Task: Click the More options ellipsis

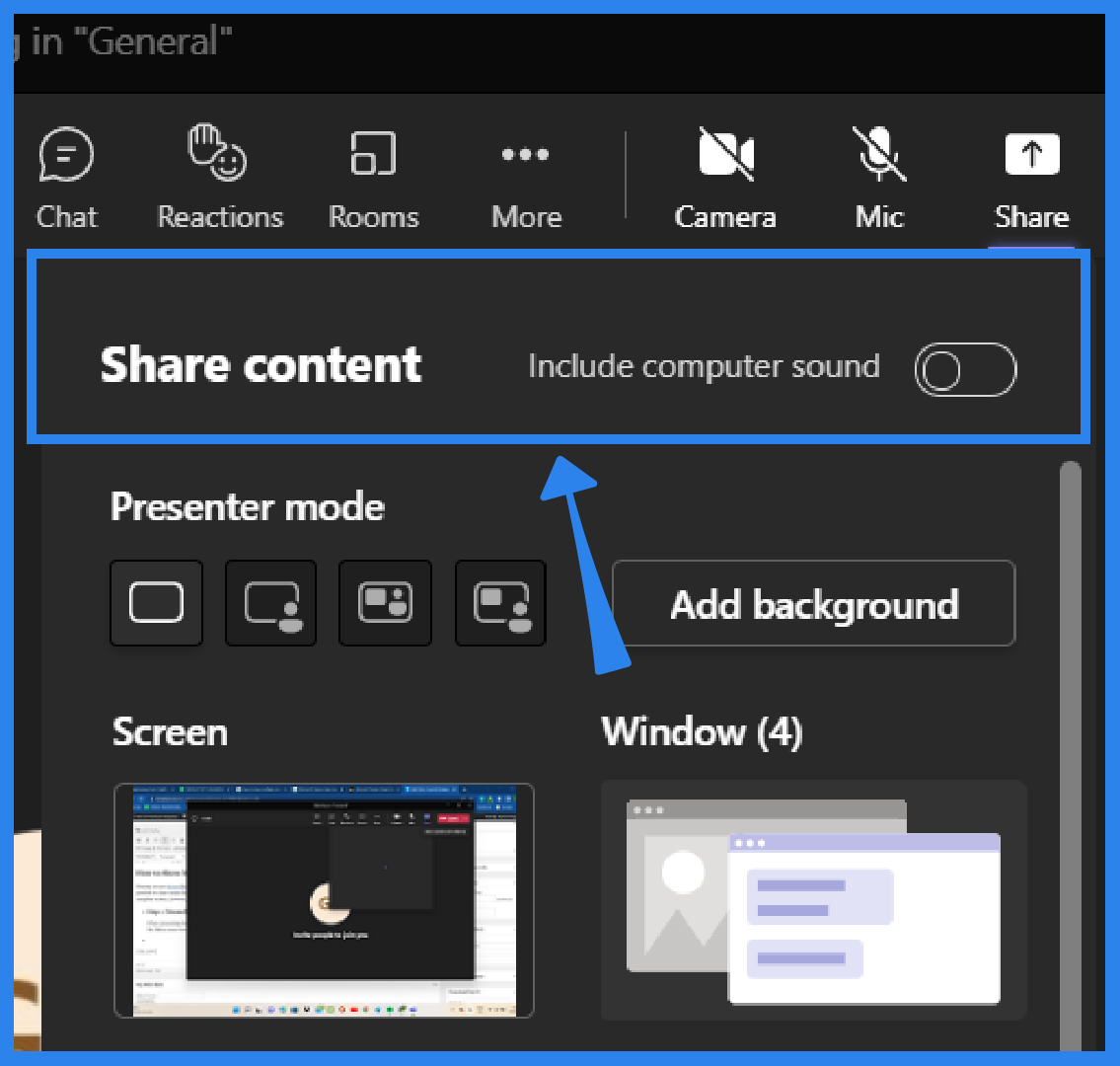Action: [525, 176]
